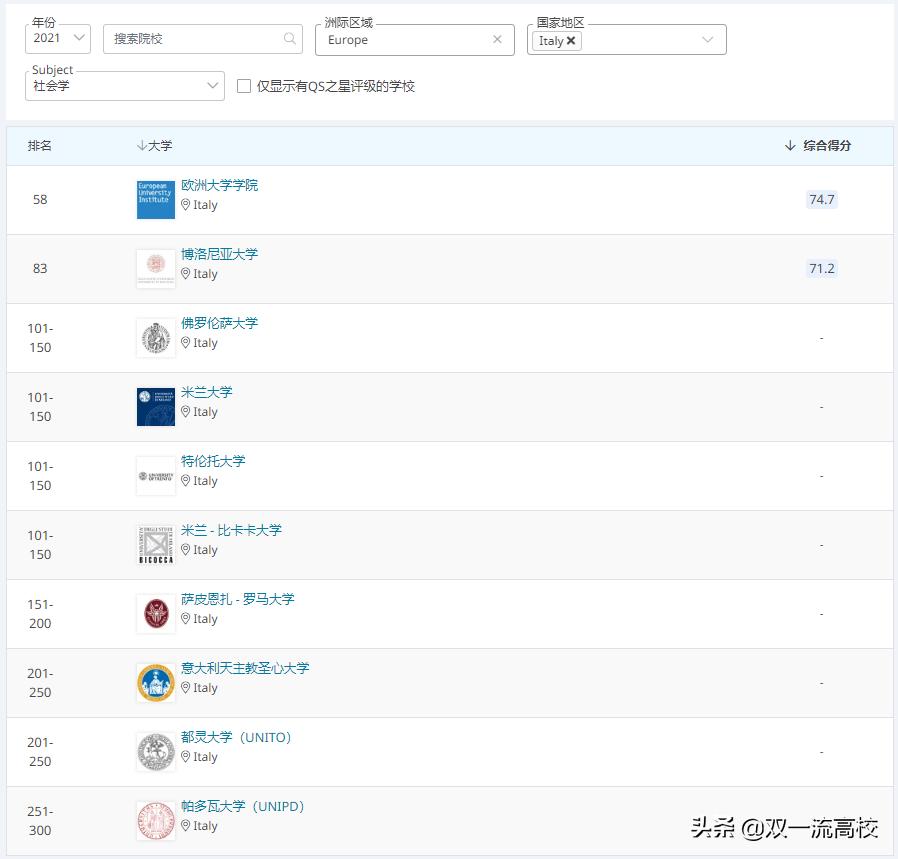Toggle the 综合得分 sort direction arrow
The image size is (898, 859).
click(x=790, y=145)
